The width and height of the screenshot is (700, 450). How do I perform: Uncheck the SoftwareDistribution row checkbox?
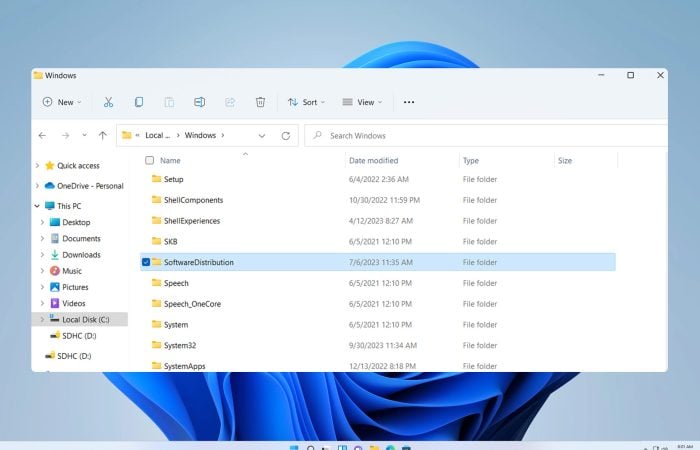click(146, 262)
